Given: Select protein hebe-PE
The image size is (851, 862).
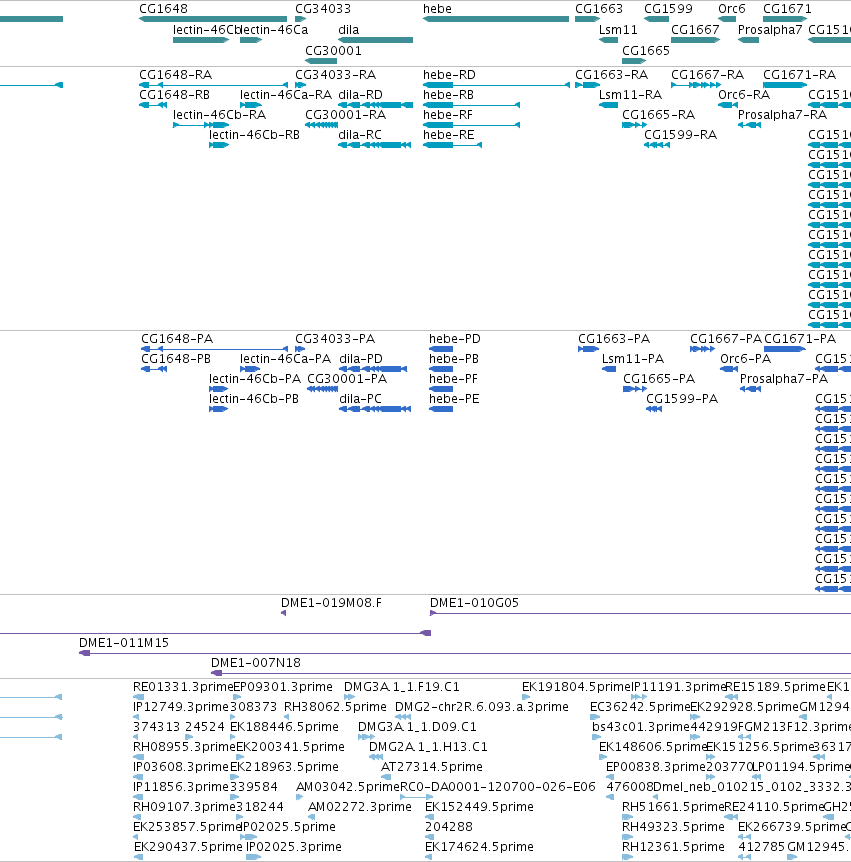Looking at the screenshot, I should [454, 399].
